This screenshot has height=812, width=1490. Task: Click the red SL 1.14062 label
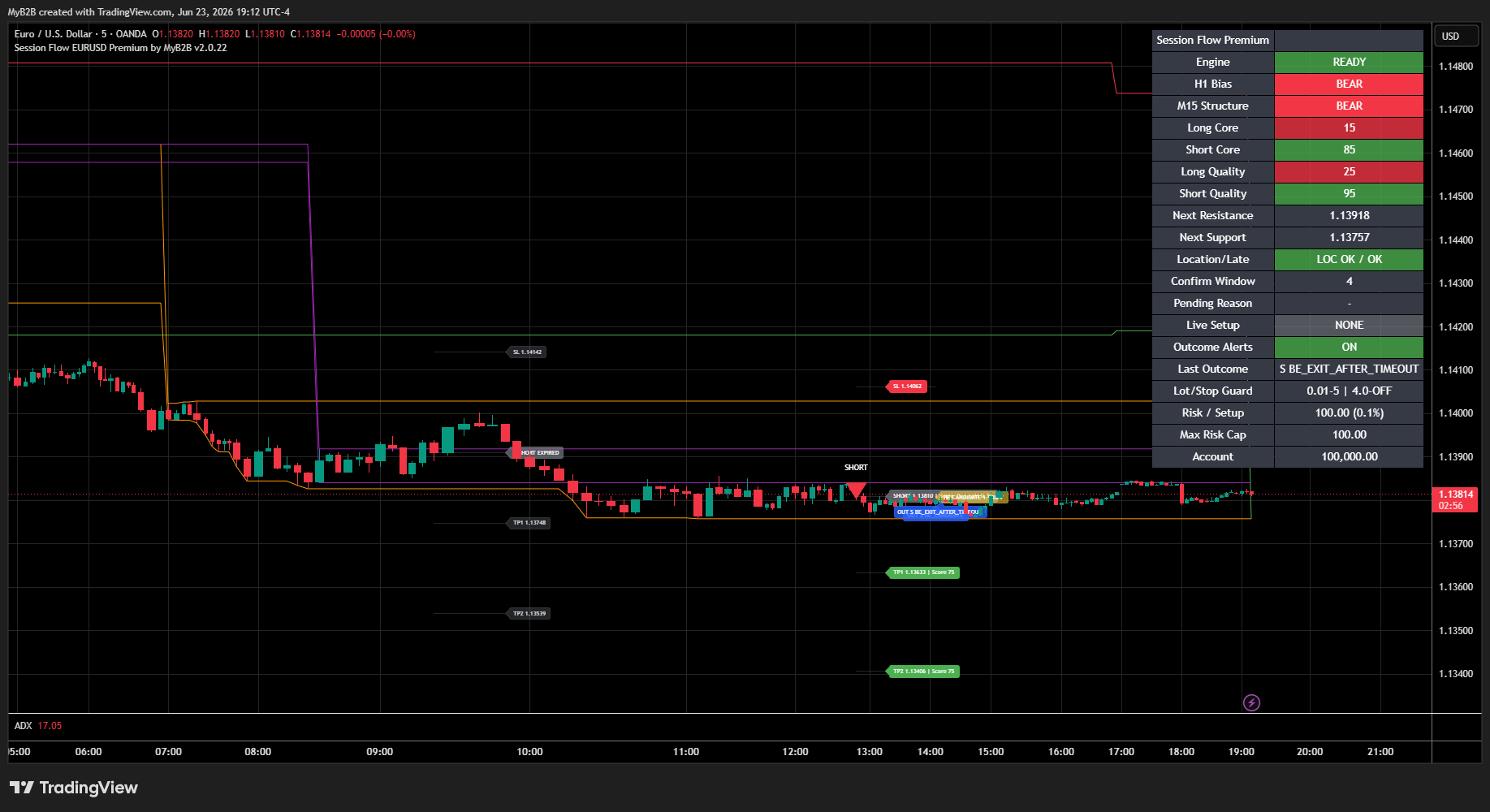906,387
